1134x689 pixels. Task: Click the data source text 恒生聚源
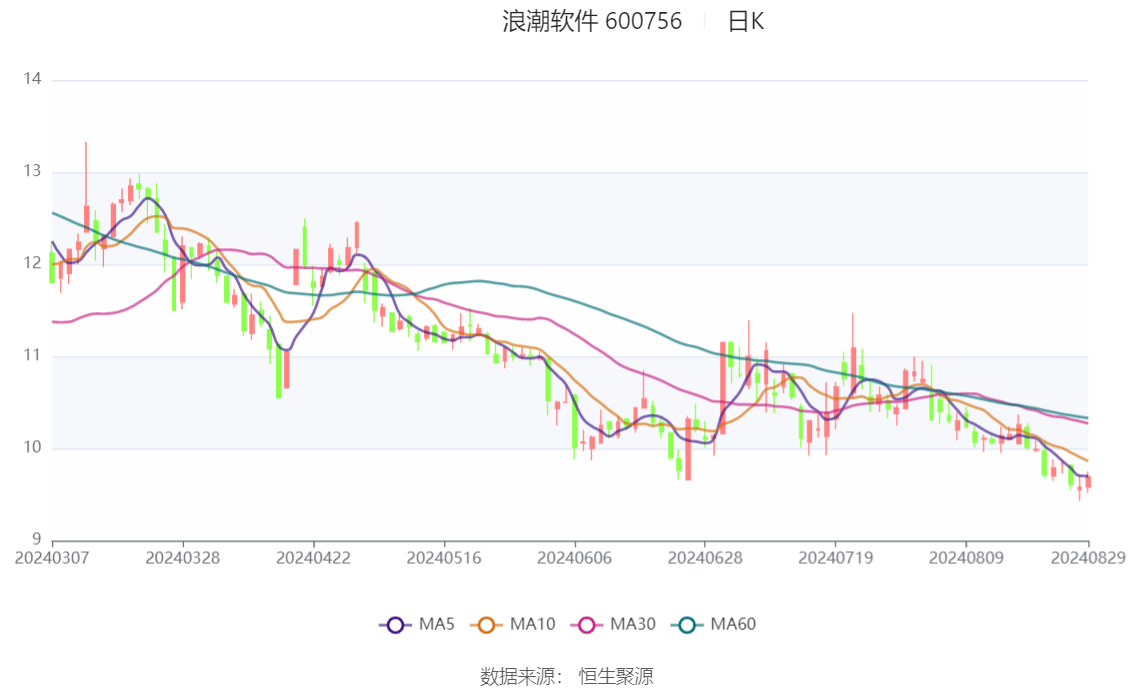[x=615, y=677]
